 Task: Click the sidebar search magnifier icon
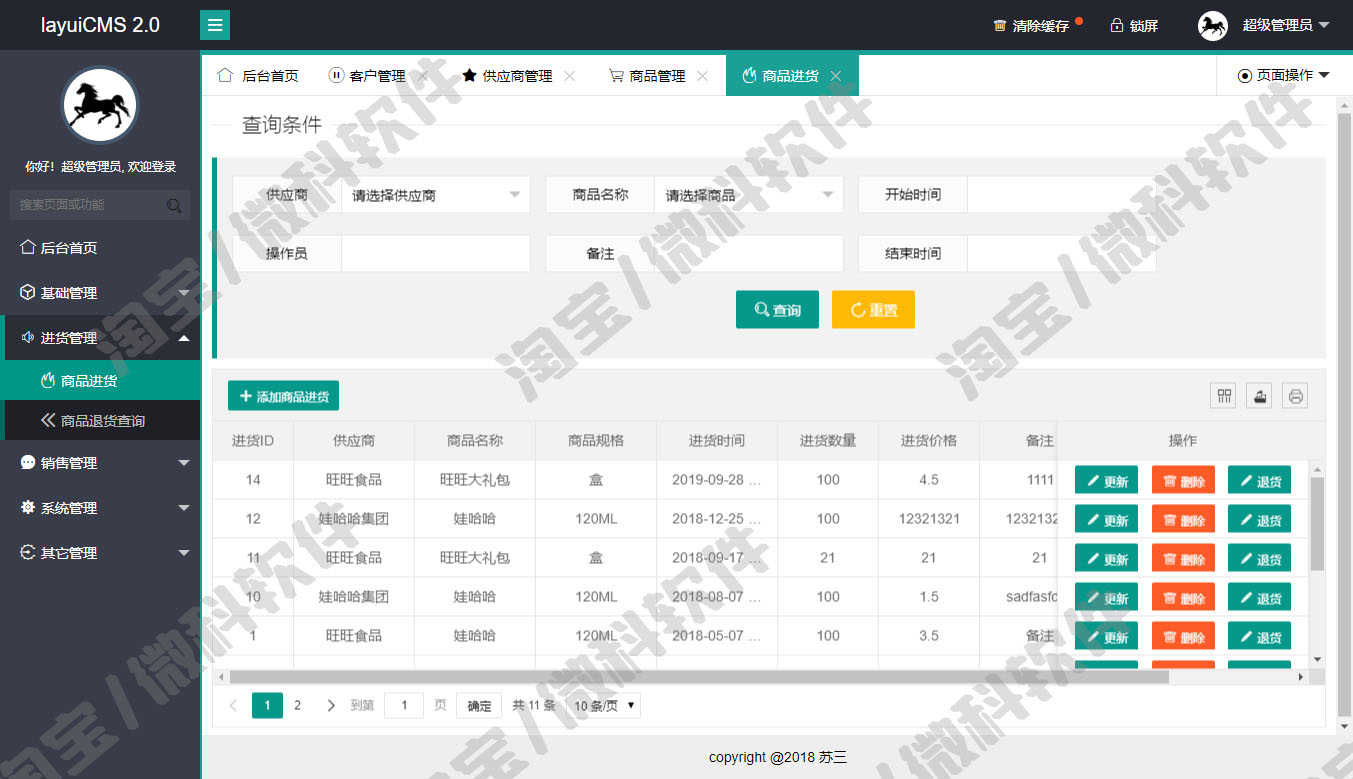click(174, 205)
